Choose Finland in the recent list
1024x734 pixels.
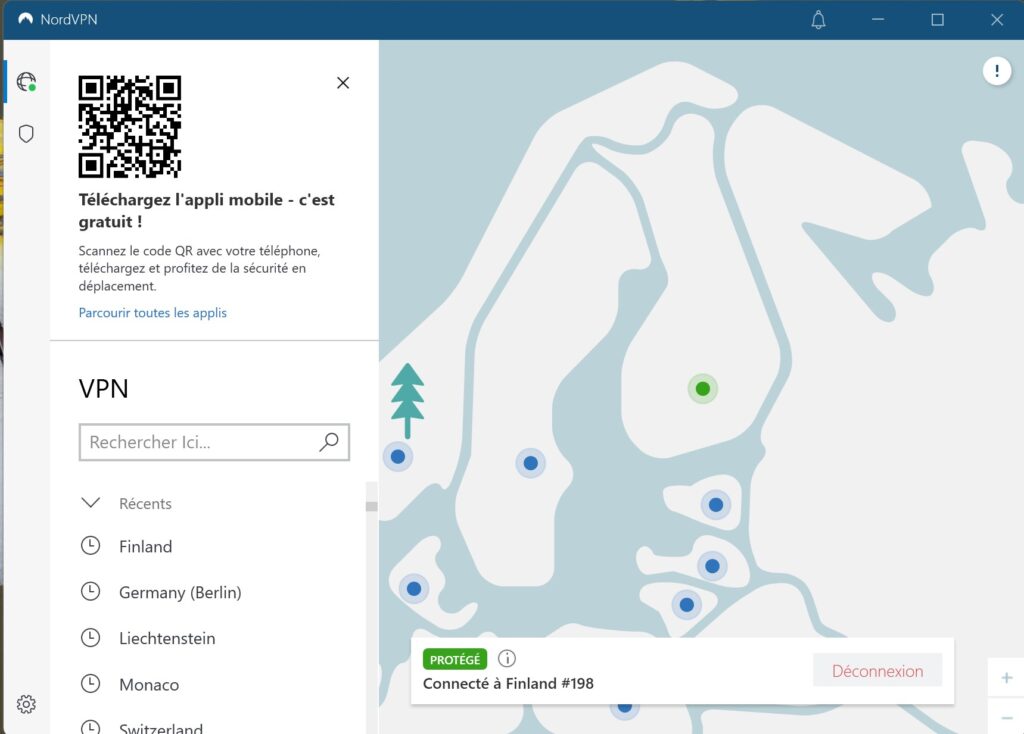pos(146,547)
